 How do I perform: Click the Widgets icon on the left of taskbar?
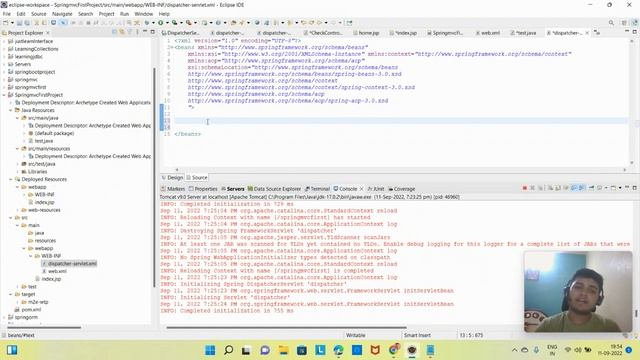[12, 350]
